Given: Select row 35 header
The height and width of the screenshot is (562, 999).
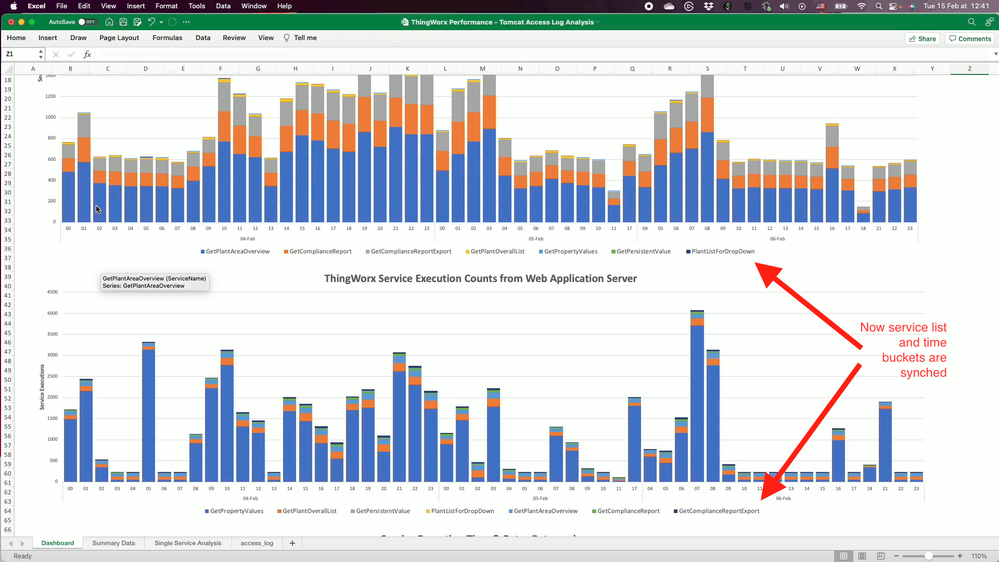Looking at the screenshot, I should [8, 239].
